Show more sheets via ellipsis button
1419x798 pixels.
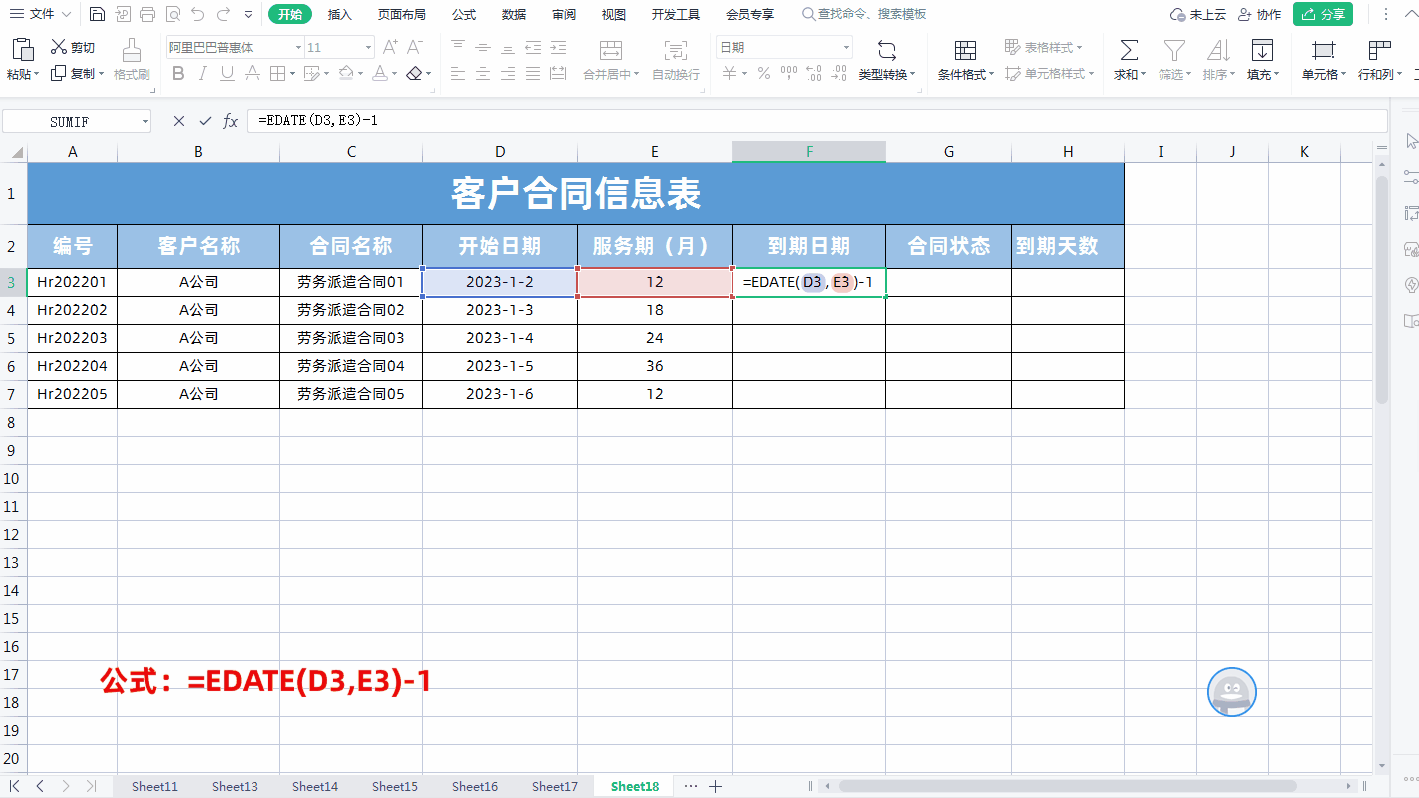[691, 787]
